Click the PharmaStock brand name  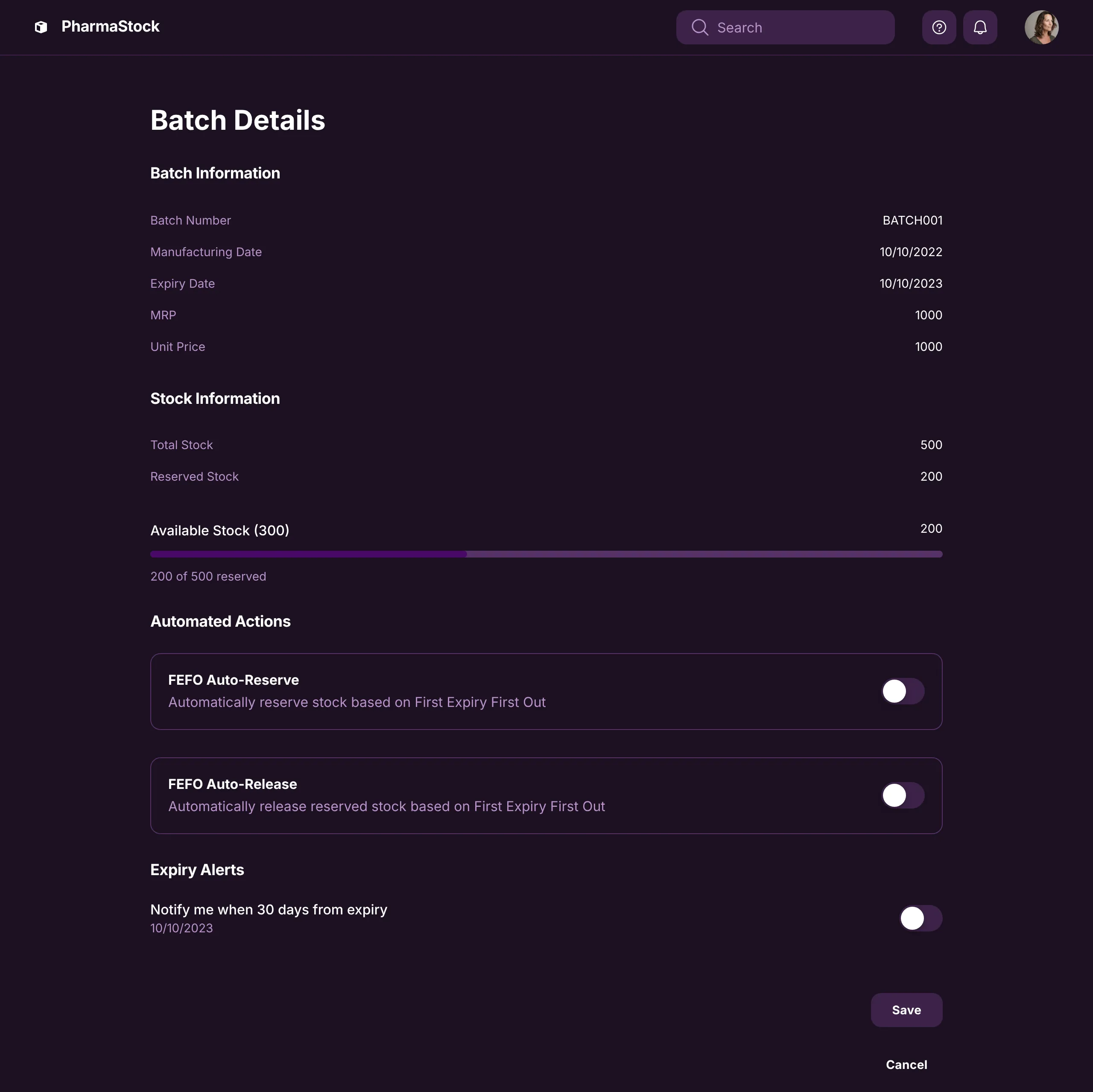(x=110, y=26)
